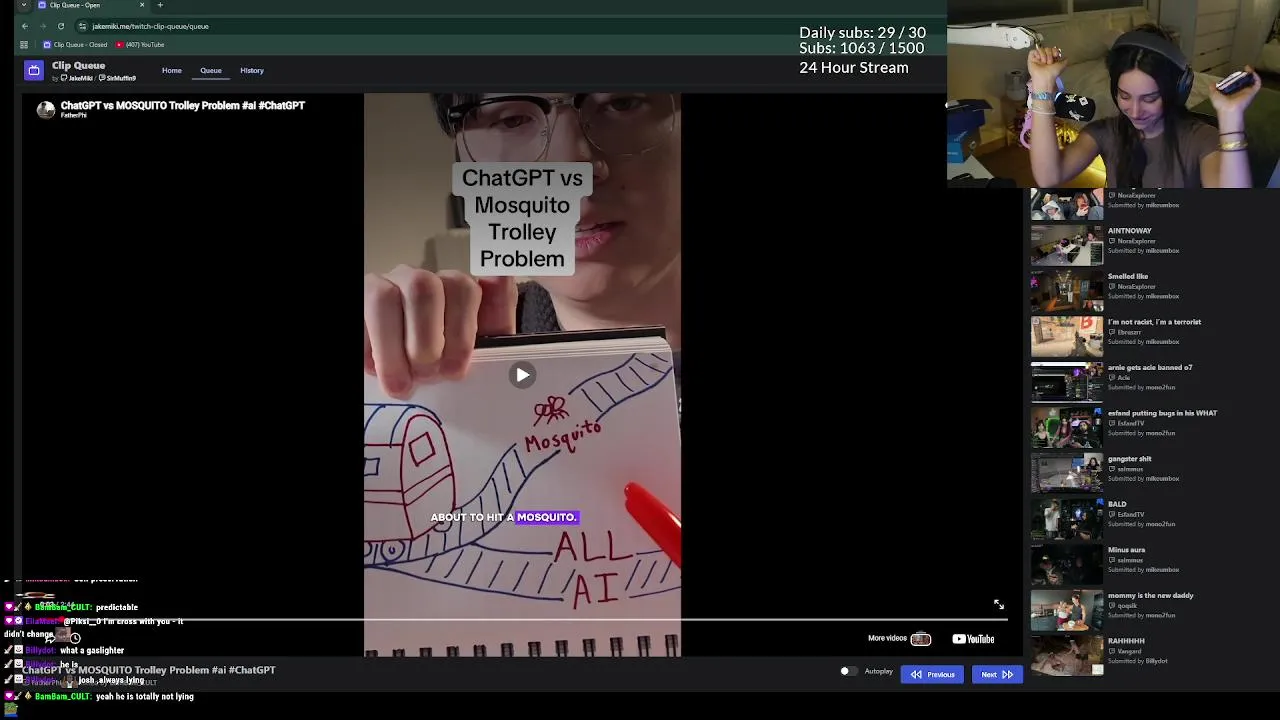Image resolution: width=1280 pixels, height=720 pixels.
Task: Click the "gangster shit" clip title
Action: (x=1130, y=459)
